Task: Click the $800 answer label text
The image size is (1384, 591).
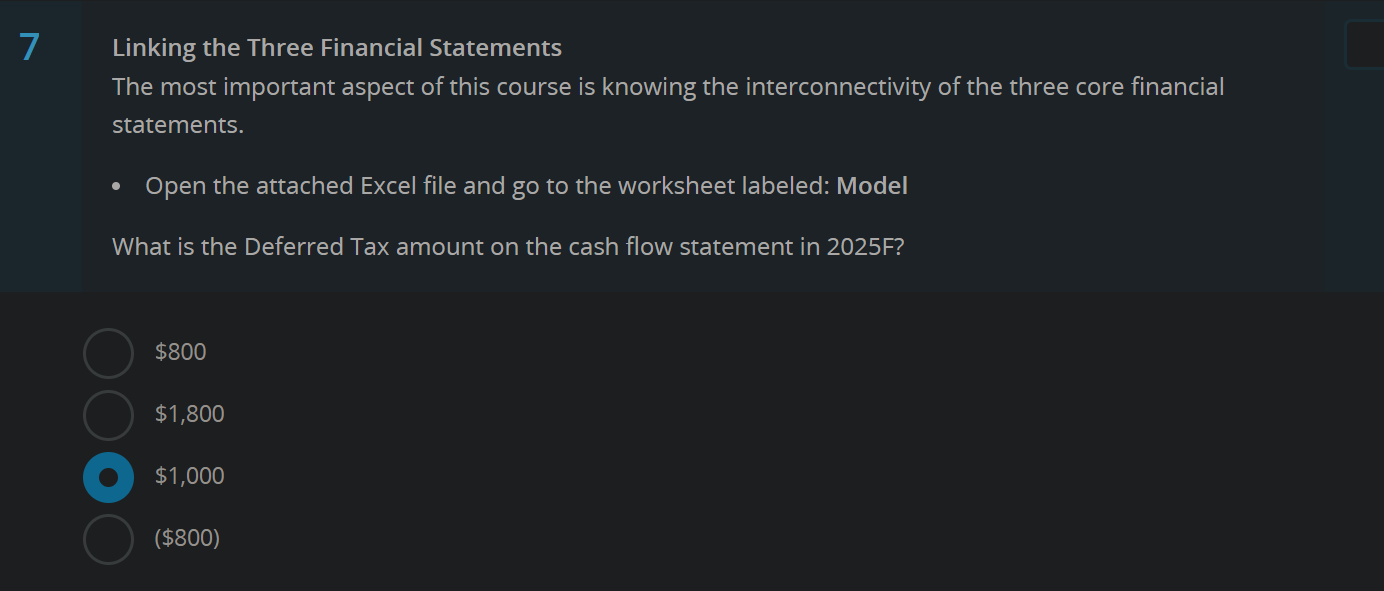Action: pos(180,352)
